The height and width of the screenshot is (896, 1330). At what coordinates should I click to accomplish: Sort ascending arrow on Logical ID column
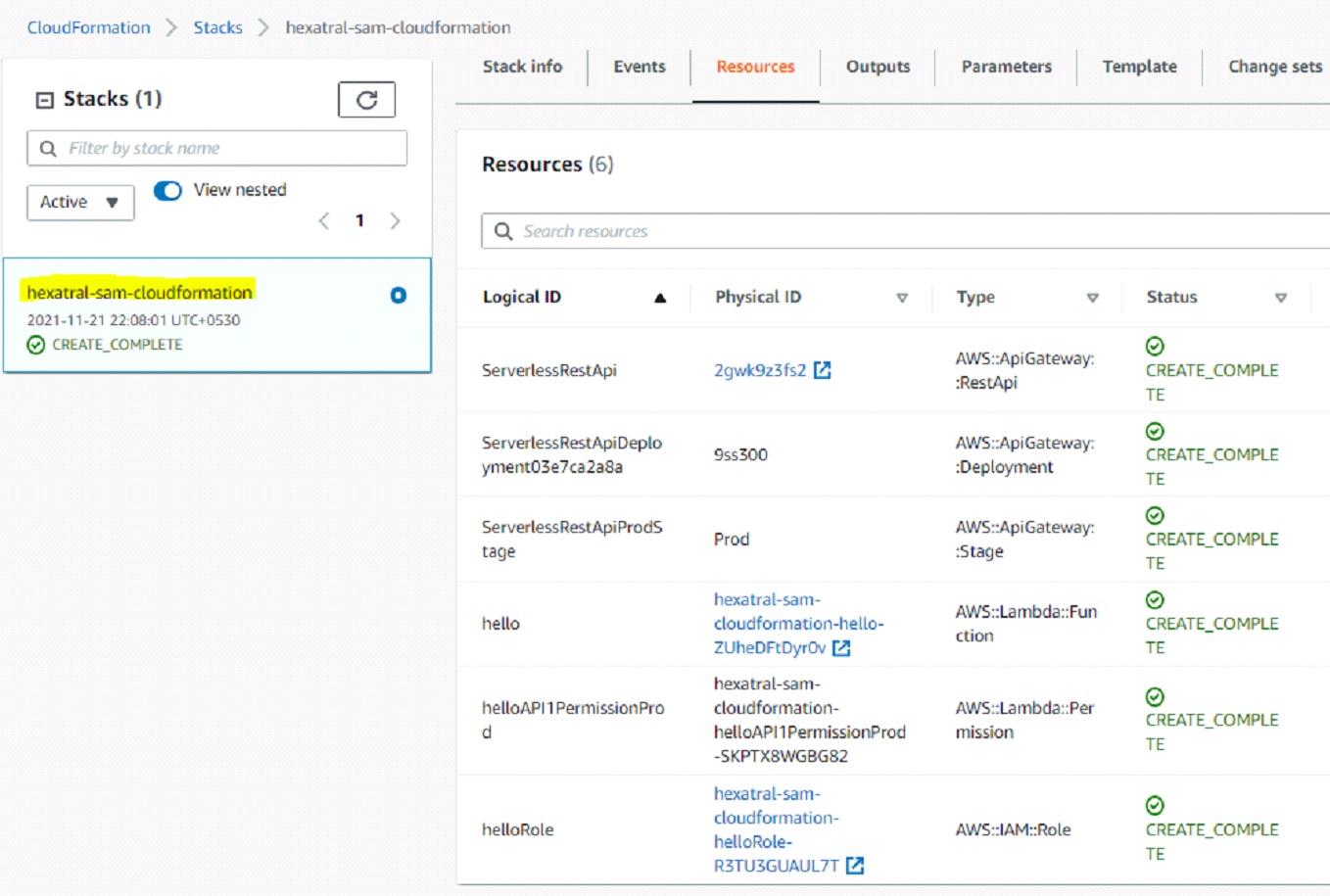click(x=660, y=298)
